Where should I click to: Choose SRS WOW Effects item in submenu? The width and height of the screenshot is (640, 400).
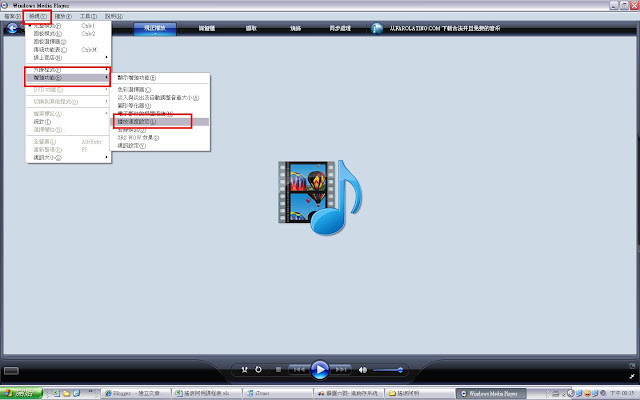(160, 138)
